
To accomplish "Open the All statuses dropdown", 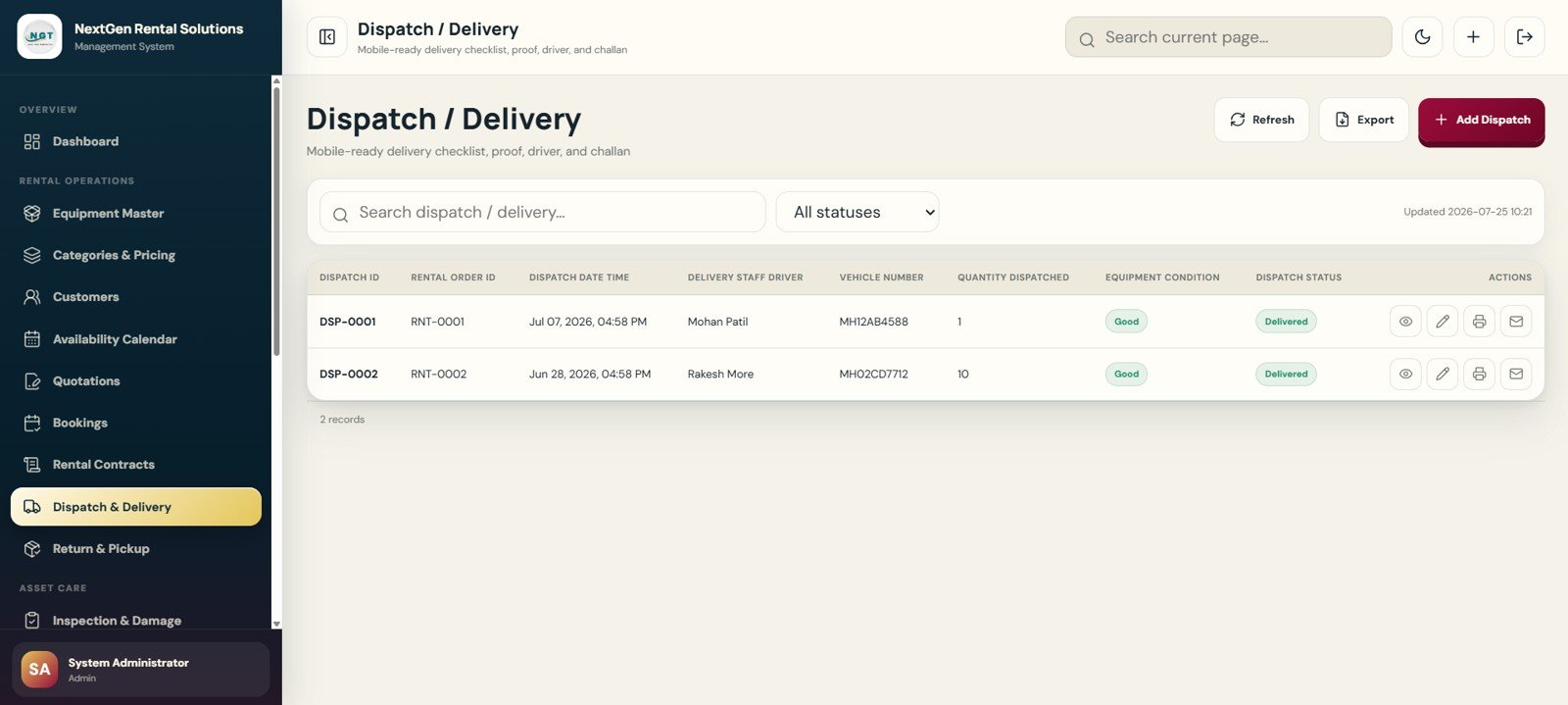I will click(857, 212).
